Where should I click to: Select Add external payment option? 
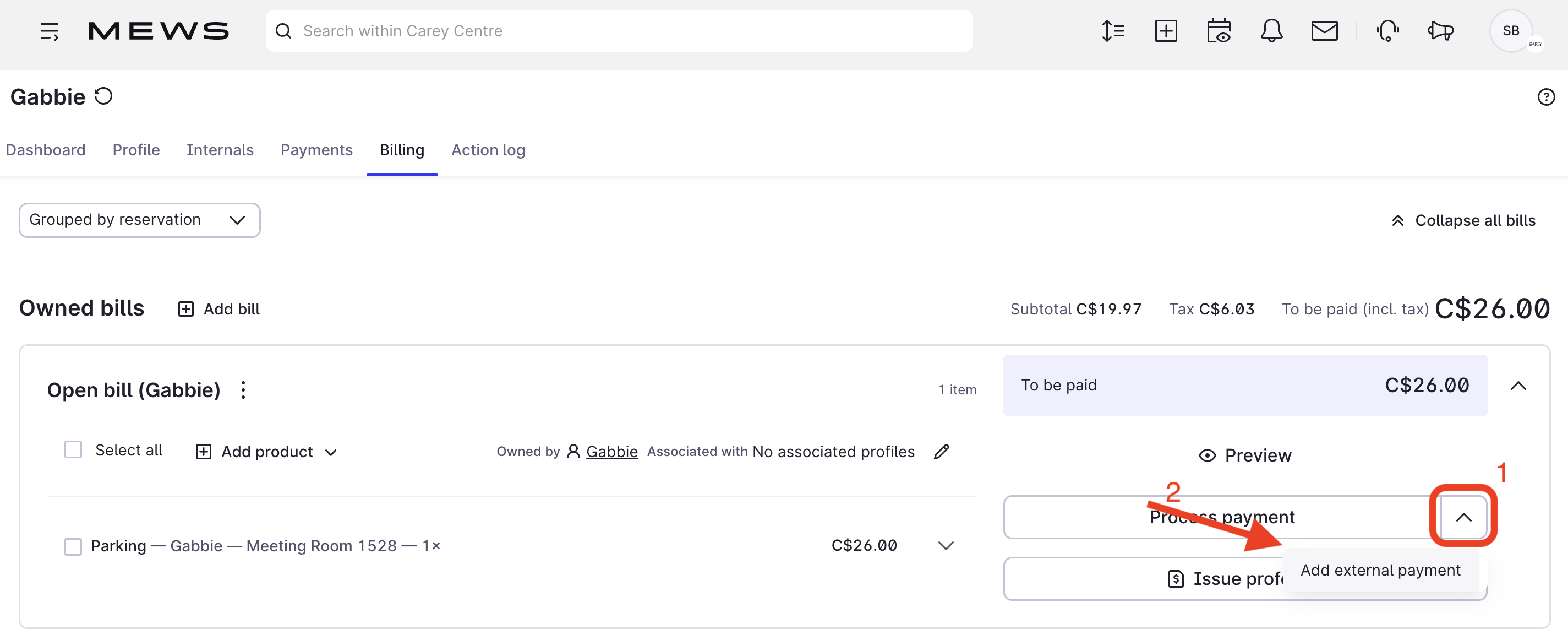[x=1380, y=570]
